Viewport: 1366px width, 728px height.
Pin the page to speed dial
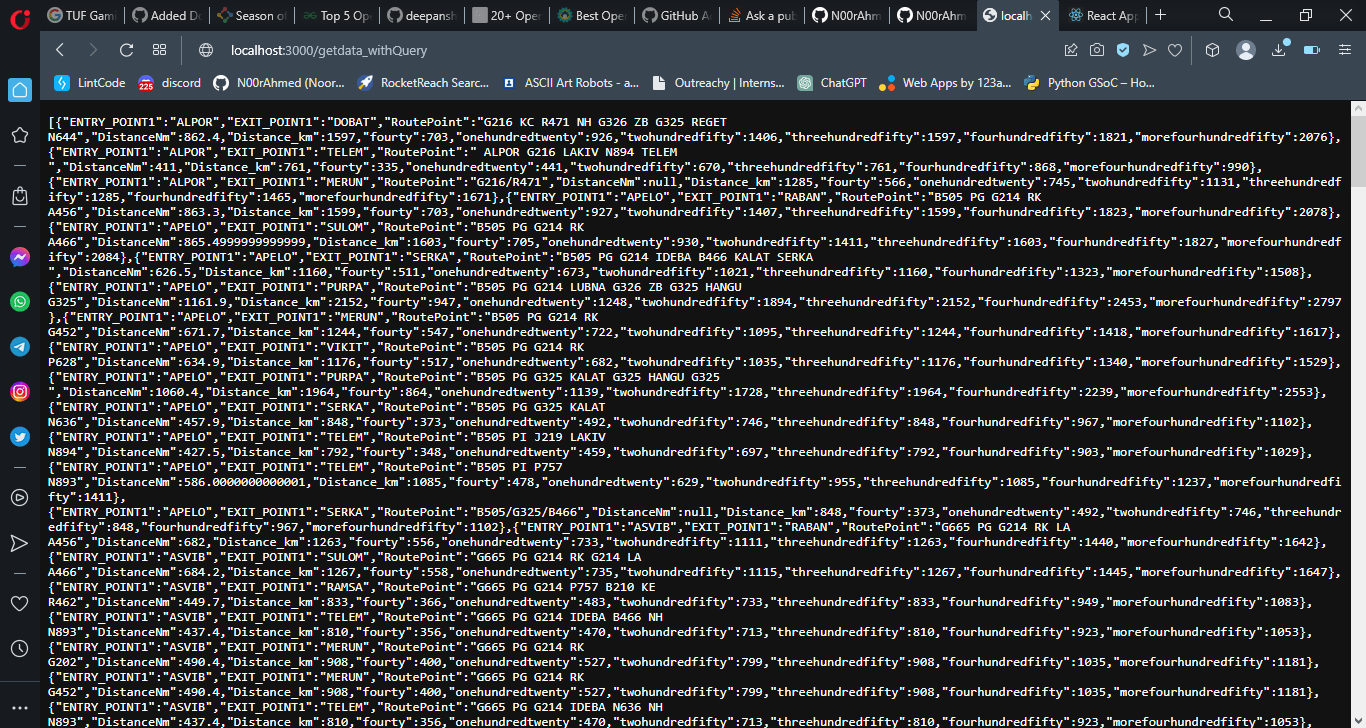1071,49
